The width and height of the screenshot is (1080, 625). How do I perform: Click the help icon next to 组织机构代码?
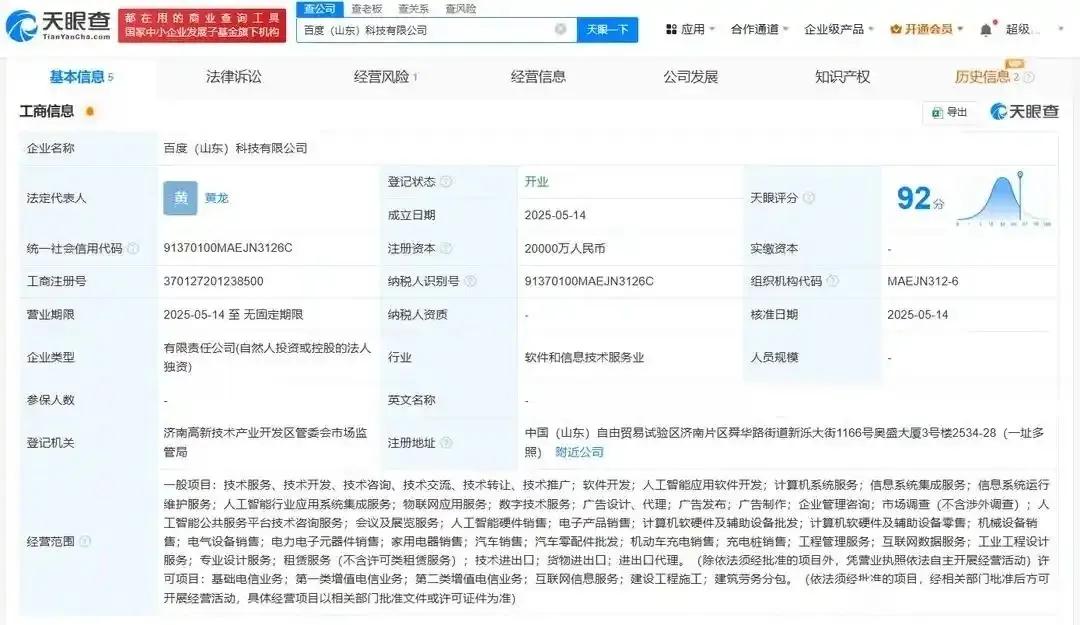click(833, 281)
